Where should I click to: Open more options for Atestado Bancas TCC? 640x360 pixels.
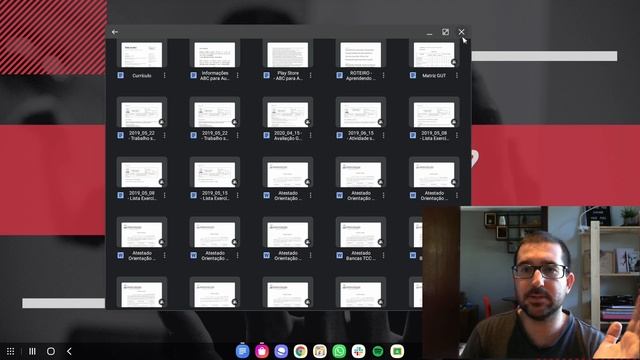[x=384, y=256]
